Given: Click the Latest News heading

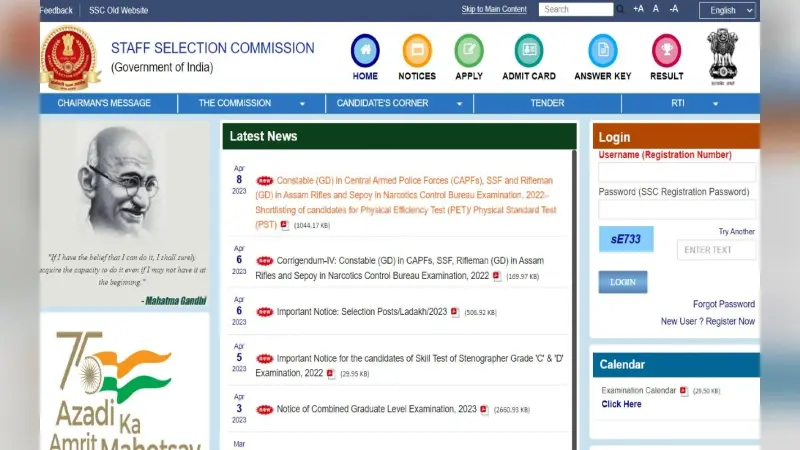Looking at the screenshot, I should click(x=263, y=136).
